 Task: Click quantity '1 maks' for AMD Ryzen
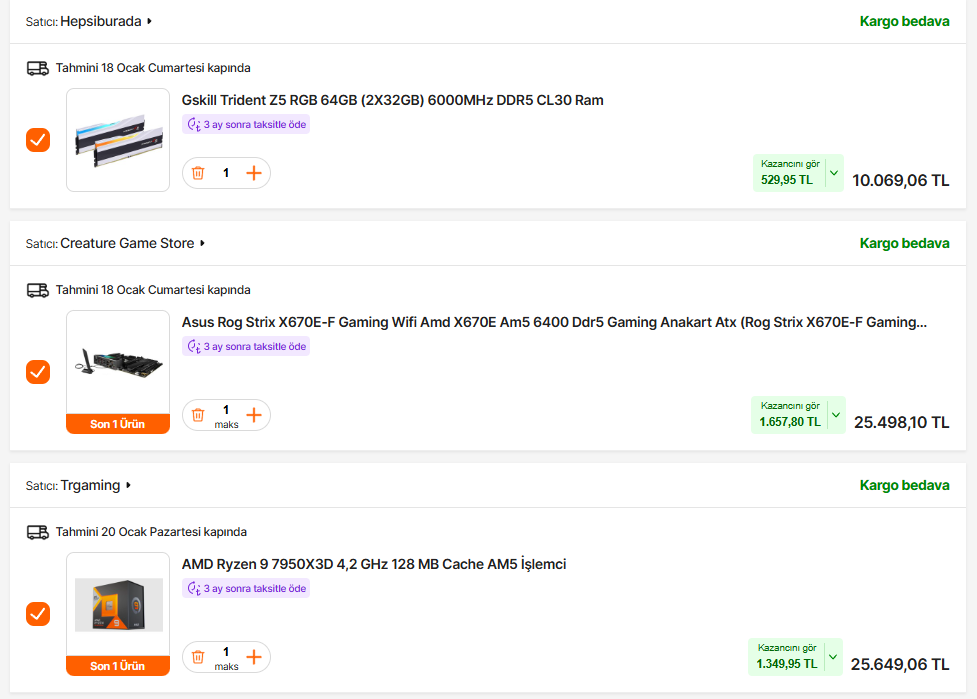(x=226, y=658)
